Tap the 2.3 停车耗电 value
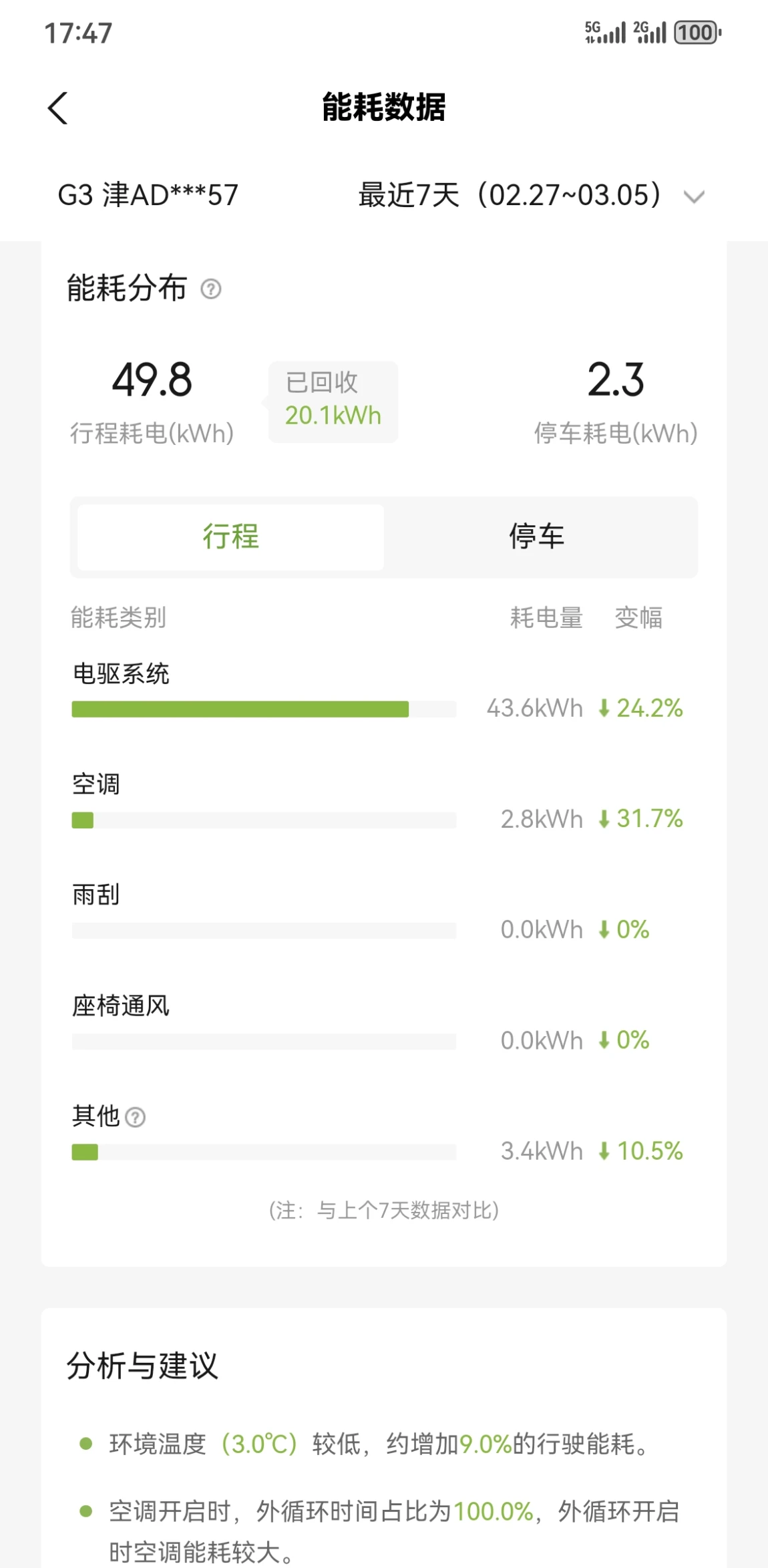 [615, 380]
